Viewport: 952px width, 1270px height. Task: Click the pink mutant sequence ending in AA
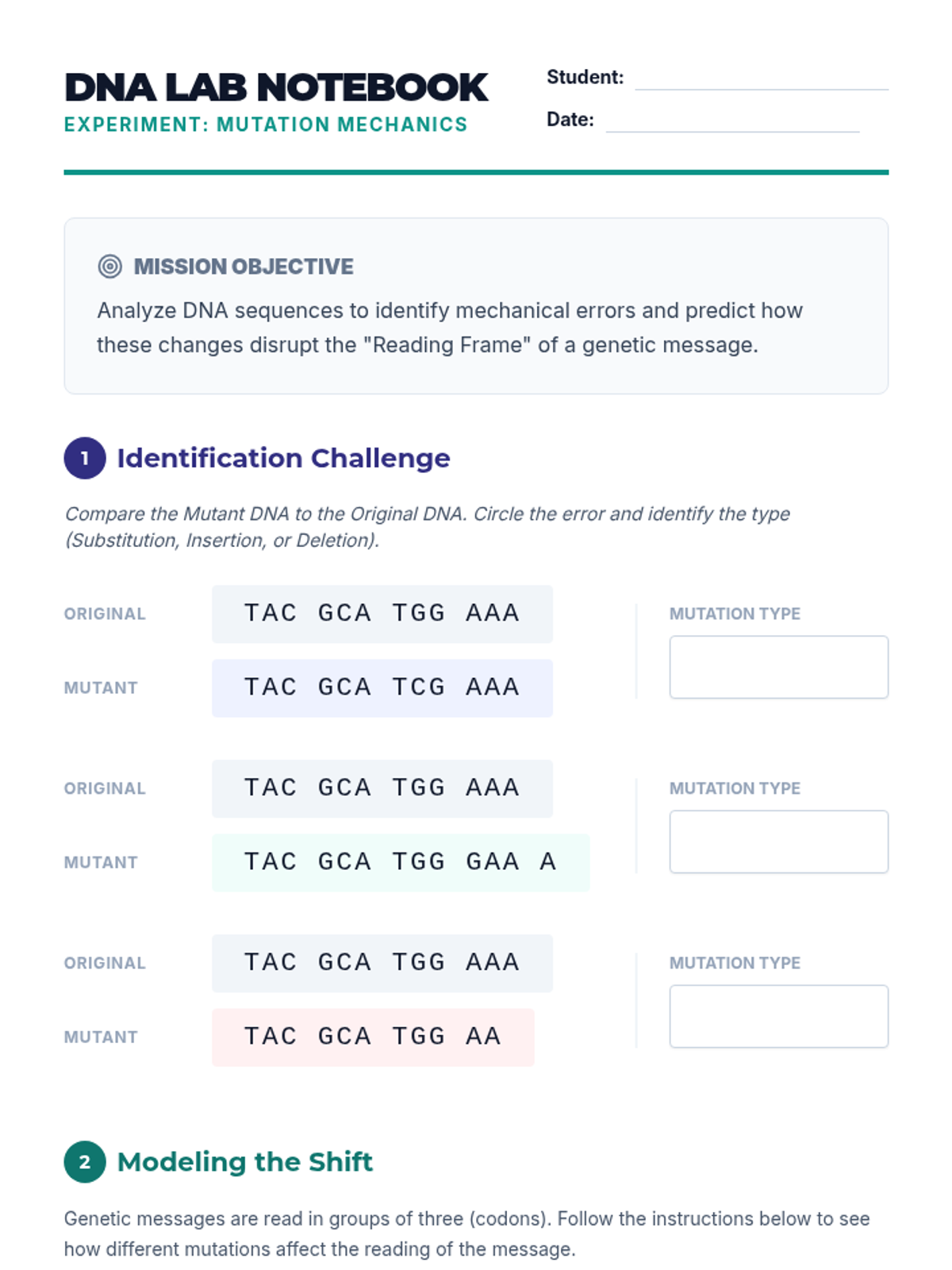tap(373, 1037)
